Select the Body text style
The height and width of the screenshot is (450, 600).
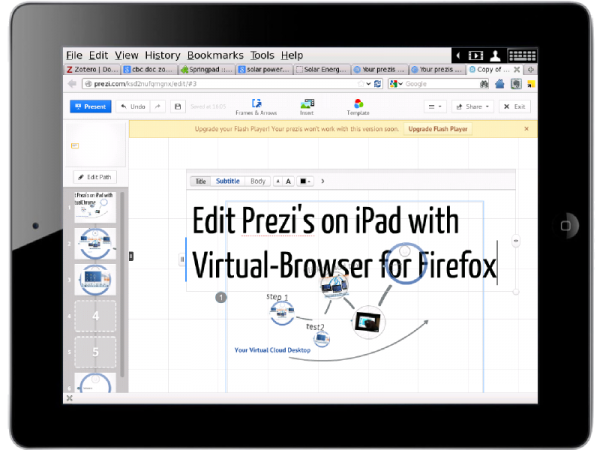258,181
